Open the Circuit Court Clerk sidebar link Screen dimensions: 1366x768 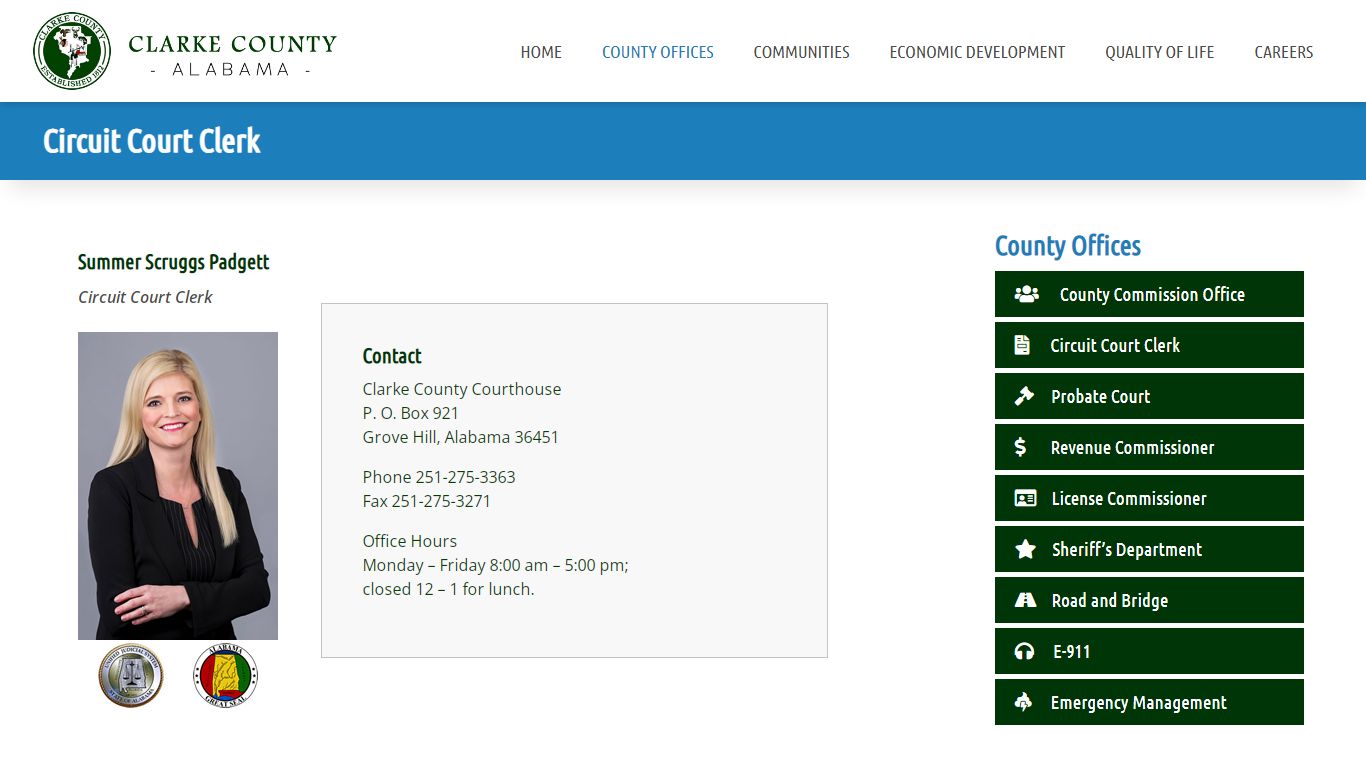pyautogui.click(x=1149, y=345)
